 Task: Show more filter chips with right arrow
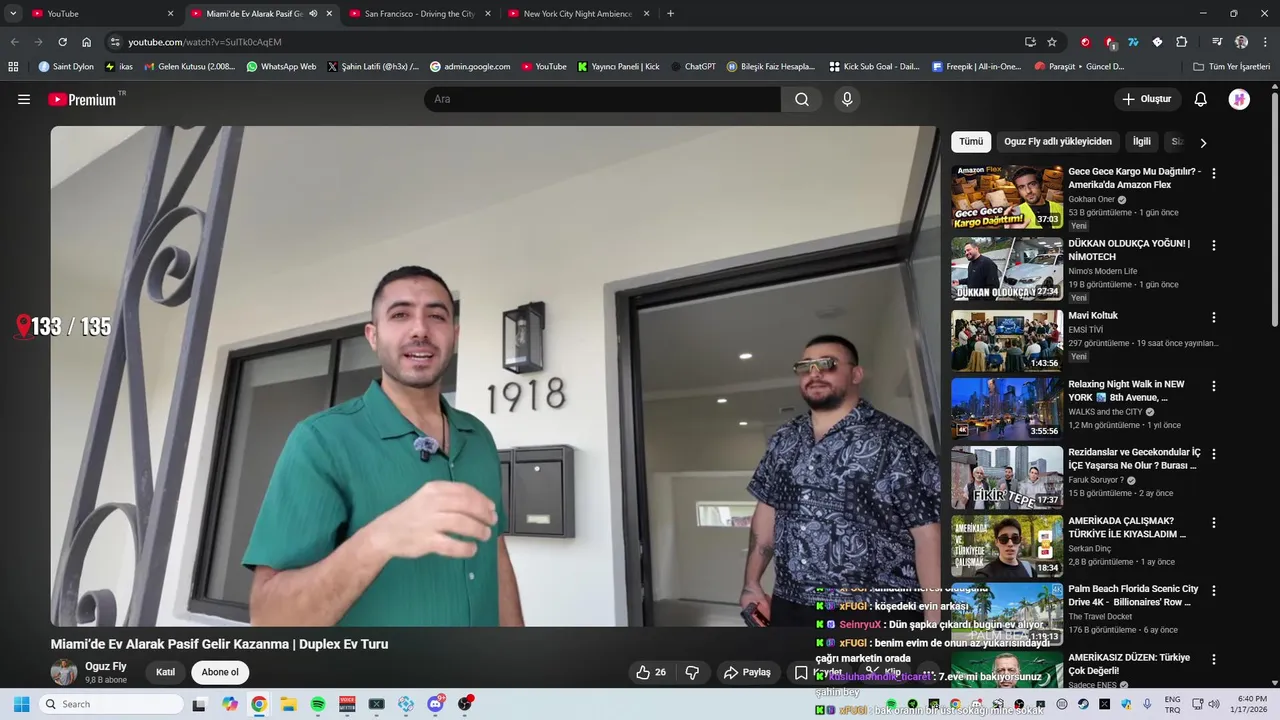(x=1203, y=143)
